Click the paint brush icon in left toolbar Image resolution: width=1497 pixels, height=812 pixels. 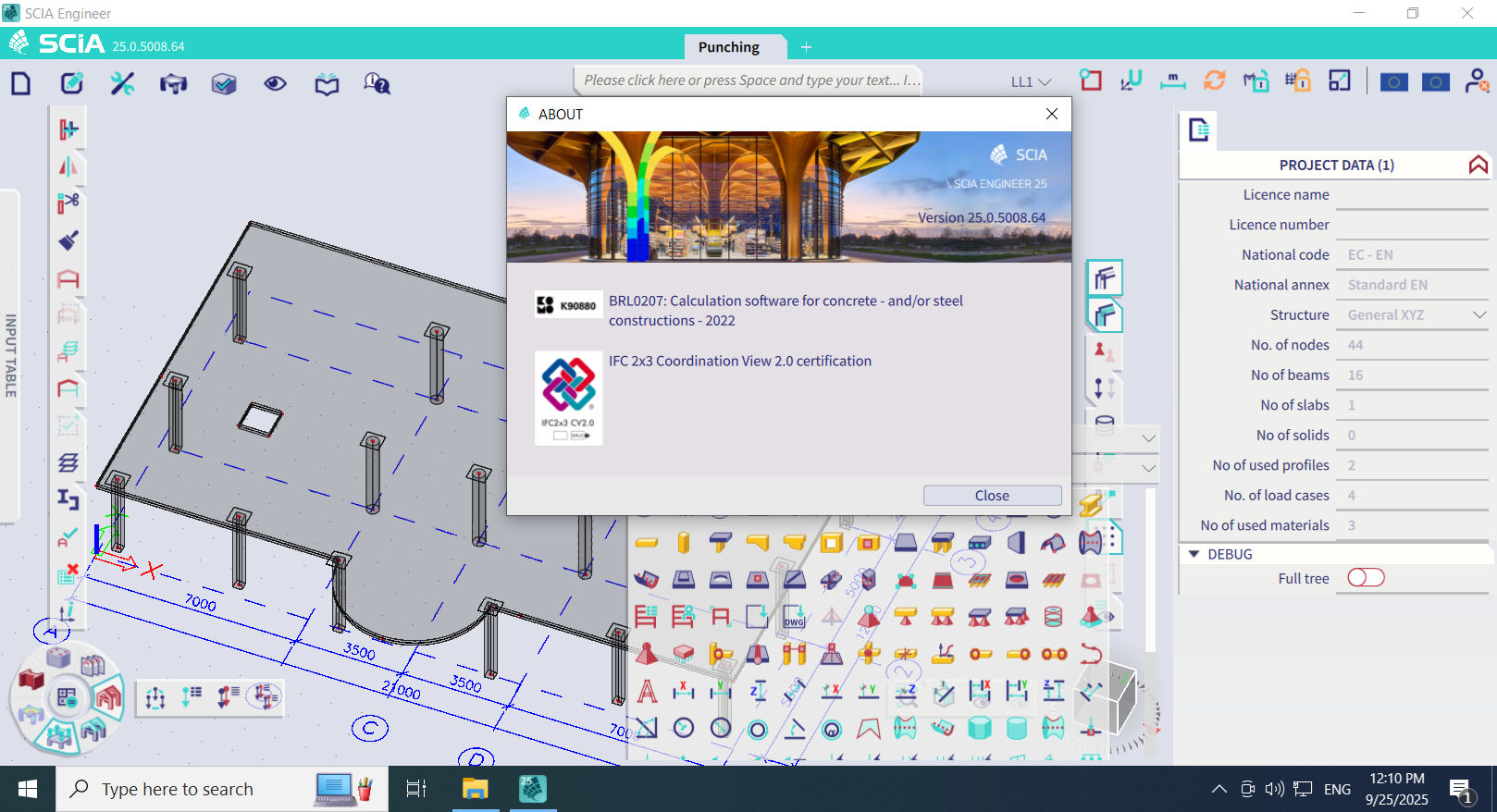coord(68,240)
